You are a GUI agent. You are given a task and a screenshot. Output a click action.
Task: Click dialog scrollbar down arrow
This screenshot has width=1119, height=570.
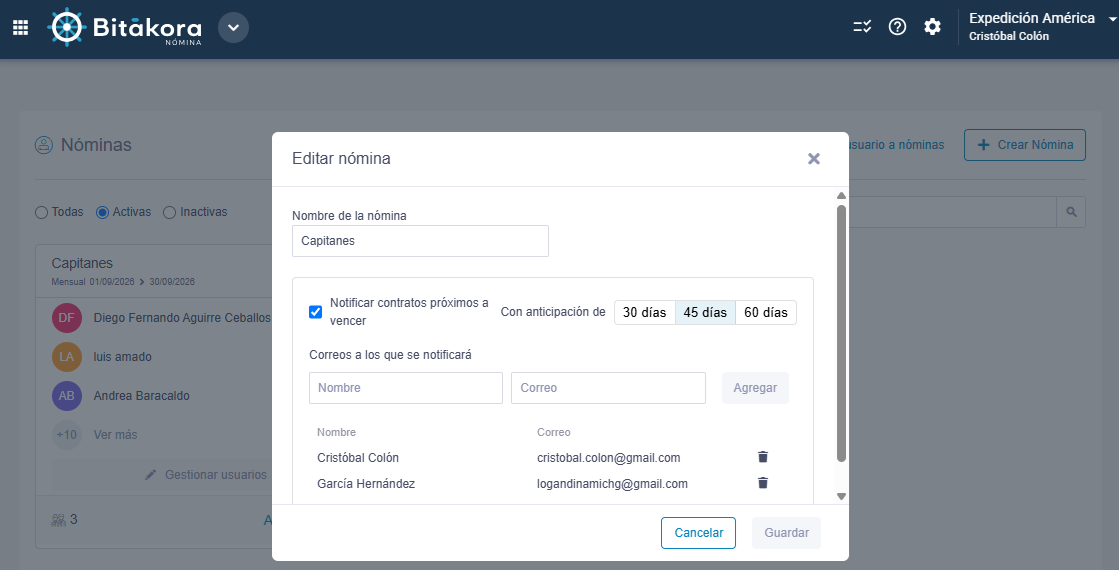[841, 496]
